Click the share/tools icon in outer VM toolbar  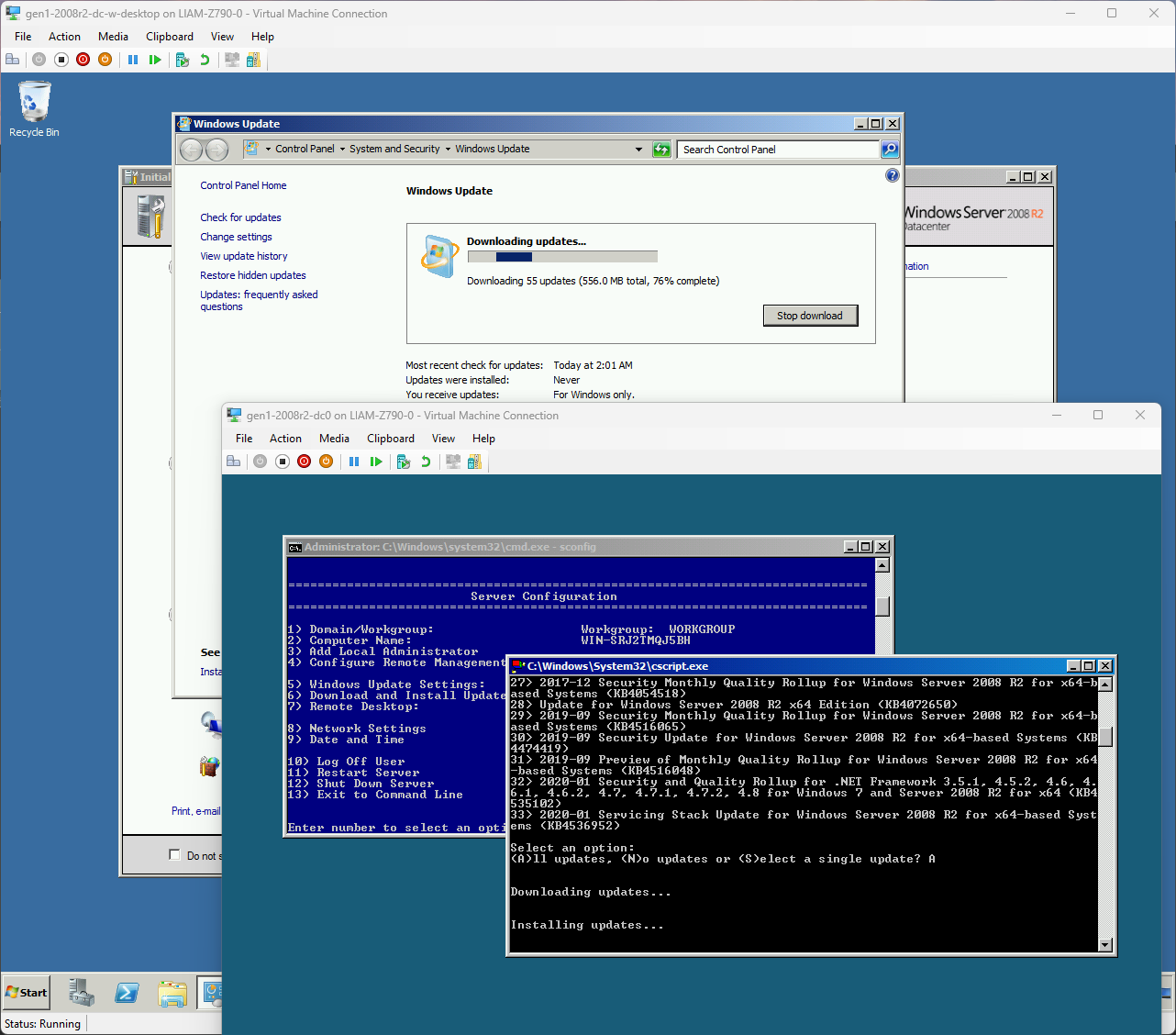tap(253, 60)
